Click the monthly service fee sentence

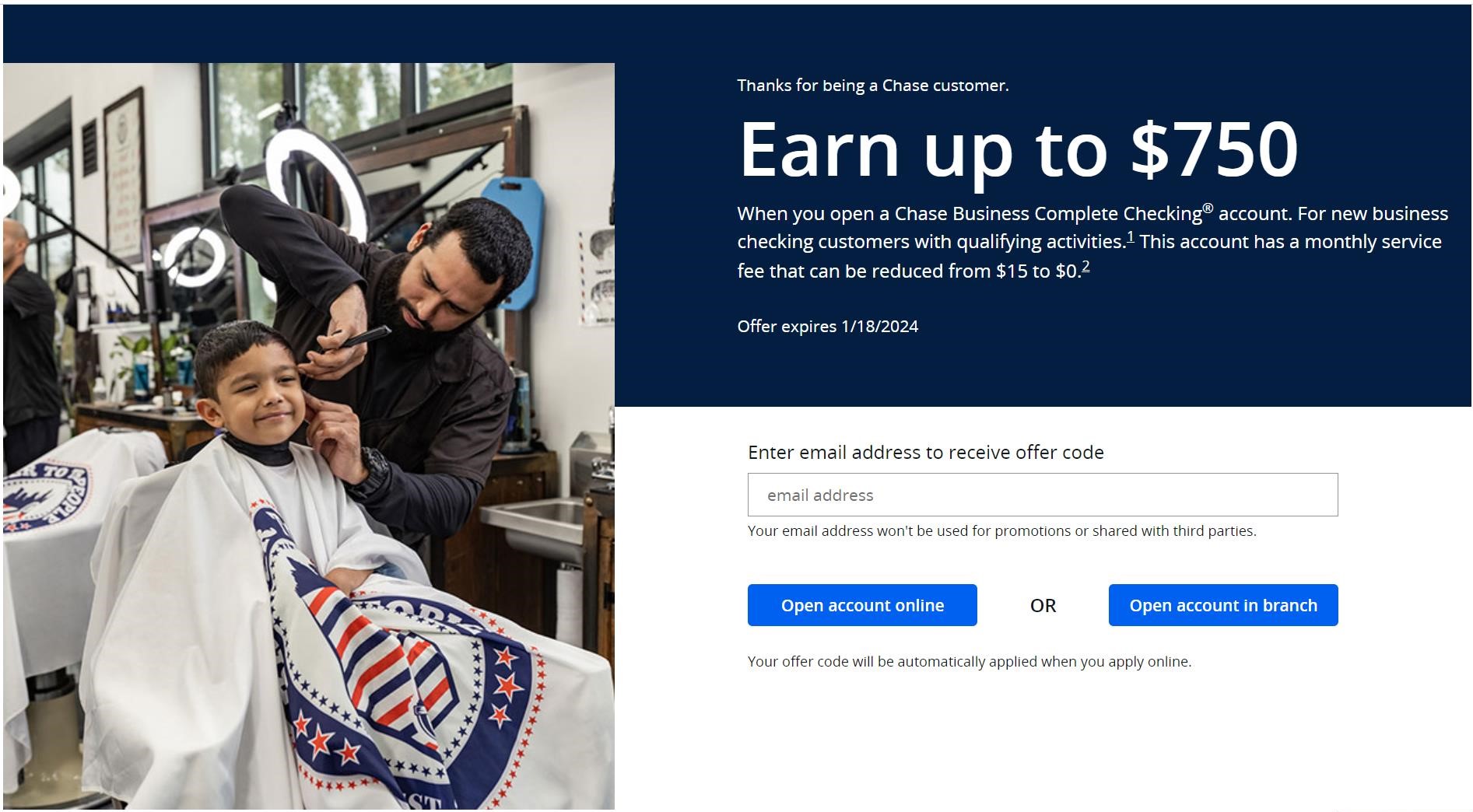pyautogui.click(x=1089, y=257)
